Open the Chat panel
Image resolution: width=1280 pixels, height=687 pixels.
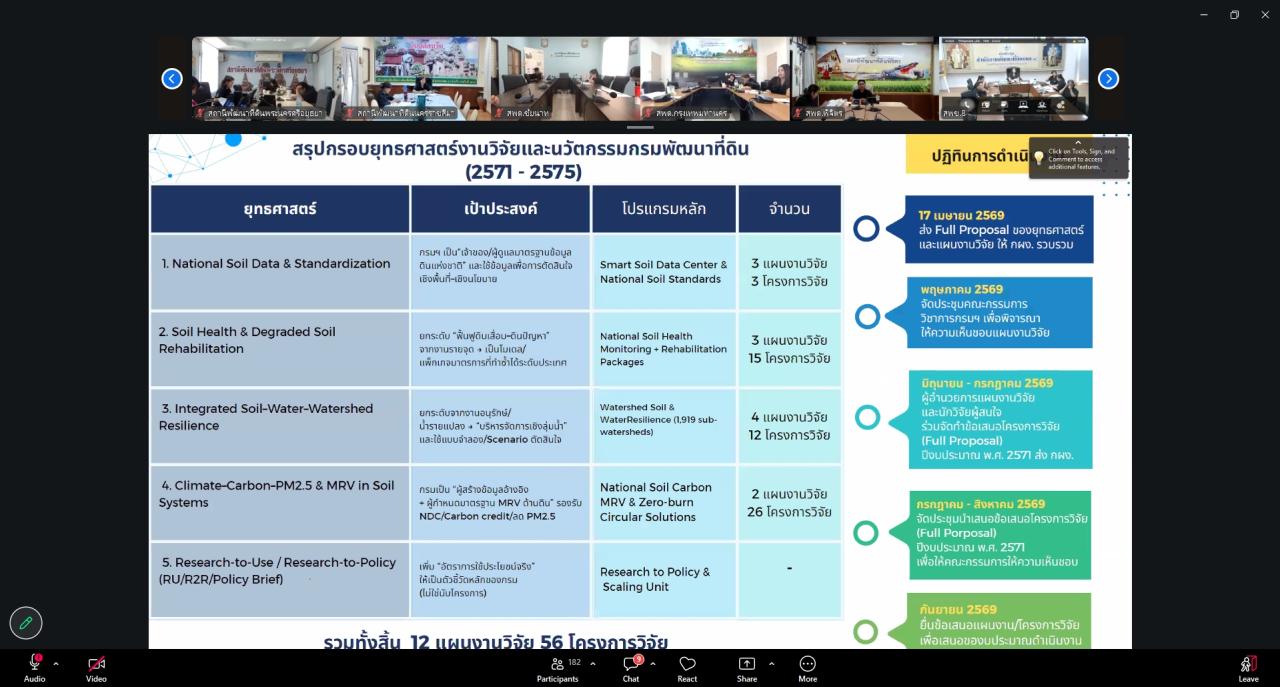630,665
